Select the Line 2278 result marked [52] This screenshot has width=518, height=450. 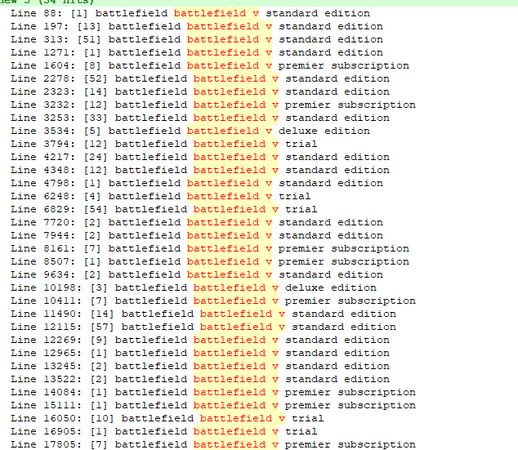click(200, 79)
